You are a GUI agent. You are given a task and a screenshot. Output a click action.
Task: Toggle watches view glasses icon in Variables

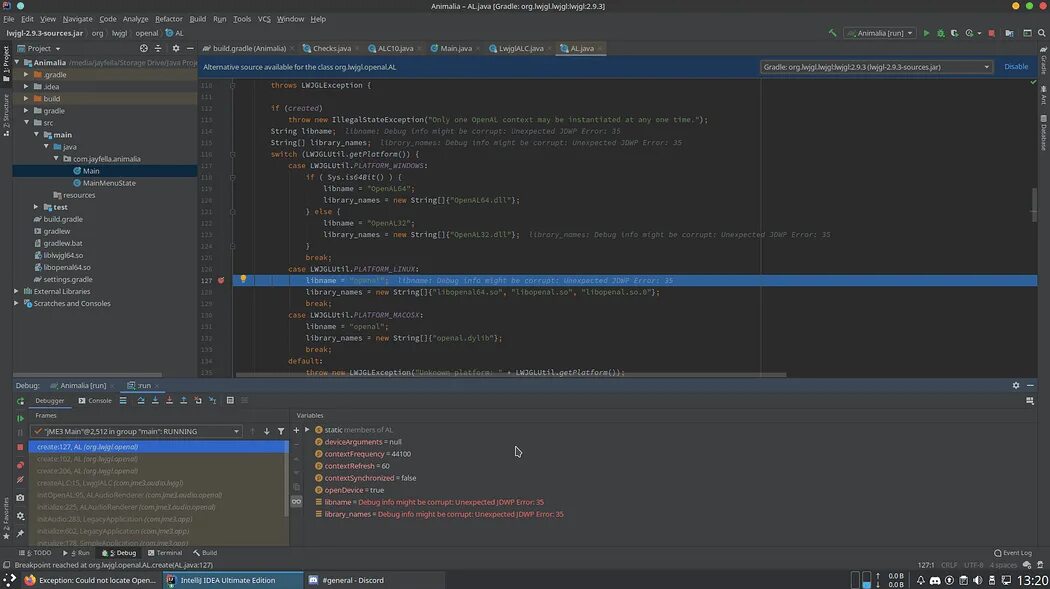[x=297, y=501]
